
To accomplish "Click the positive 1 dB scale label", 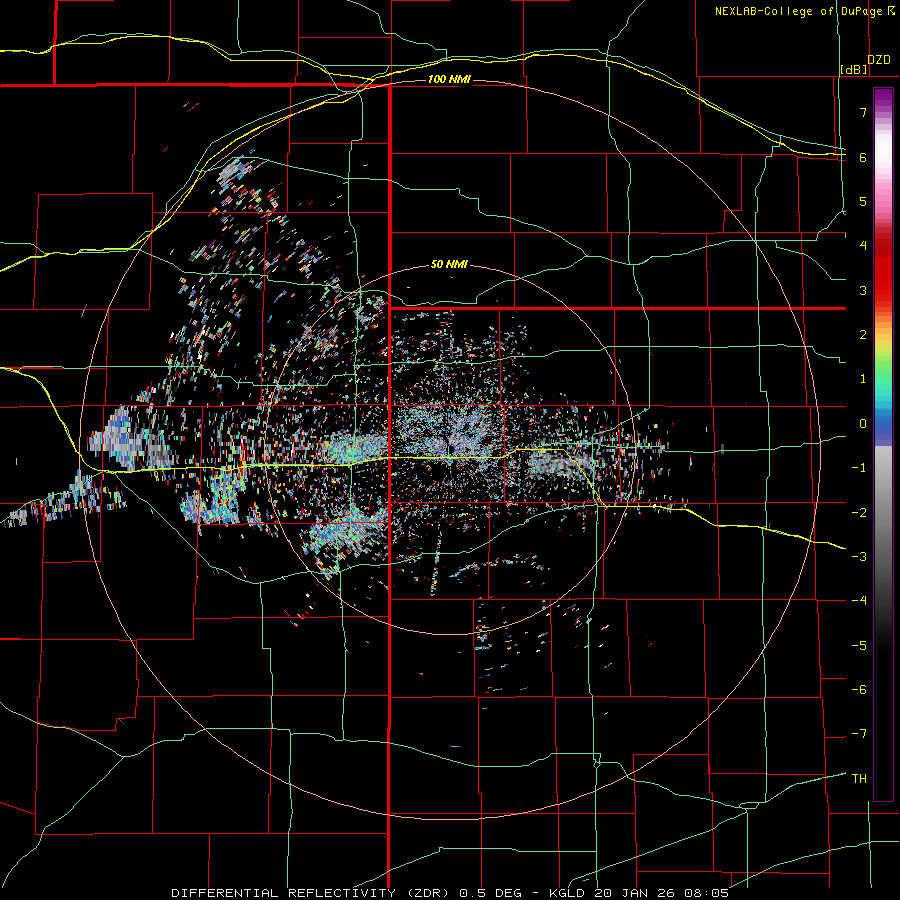I will click(x=863, y=379).
